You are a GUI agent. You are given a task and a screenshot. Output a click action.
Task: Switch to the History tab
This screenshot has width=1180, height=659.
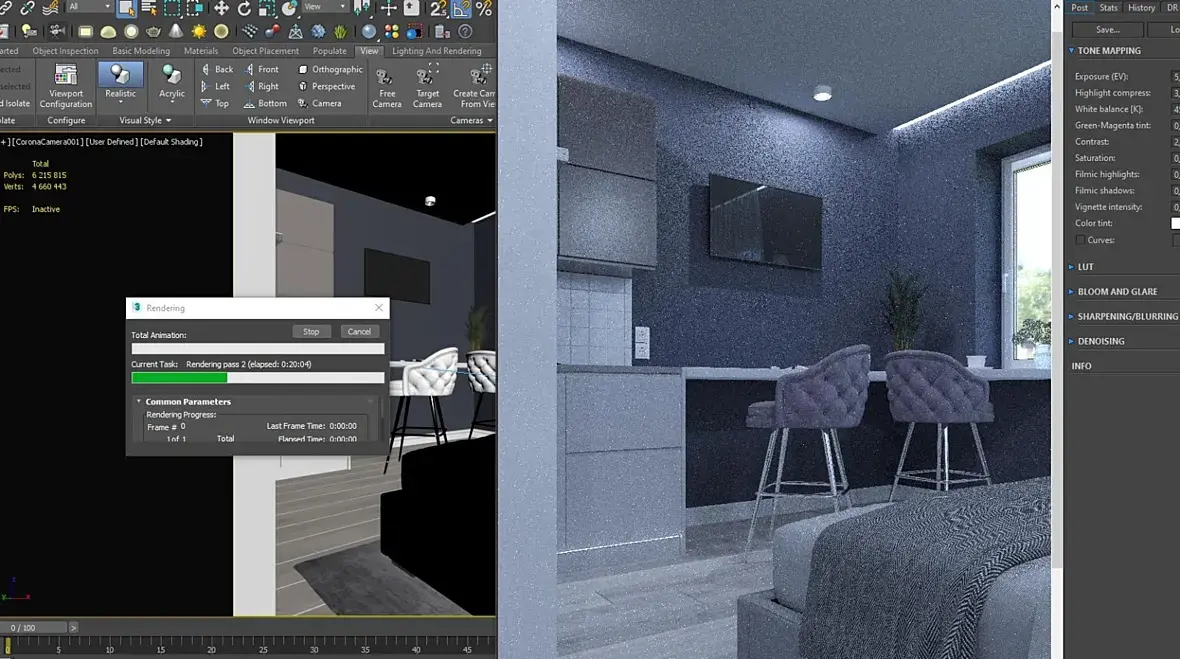tap(1141, 8)
